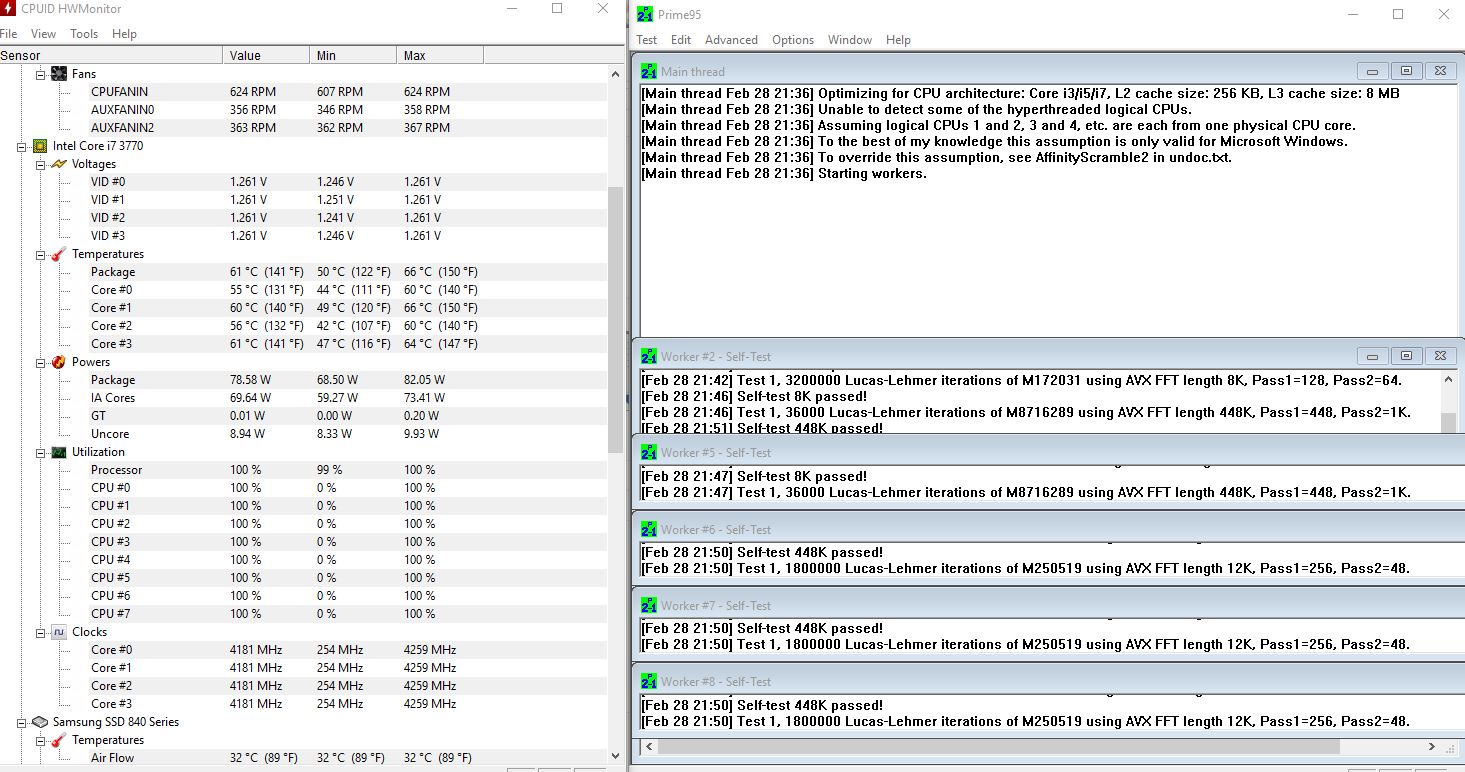This screenshot has height=772, width=1465.
Task: Open the Prime95 Edit menu
Action: (681, 40)
